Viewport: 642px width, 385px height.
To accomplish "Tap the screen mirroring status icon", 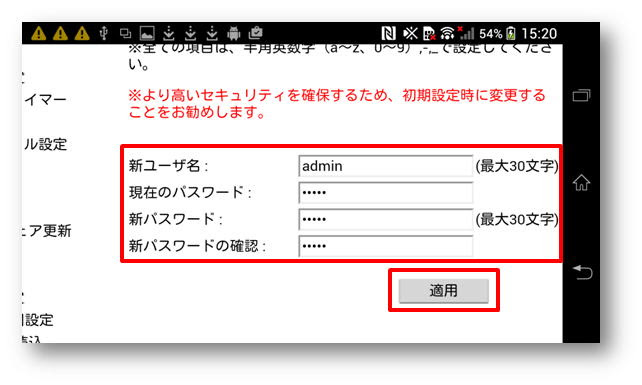I will [125, 33].
